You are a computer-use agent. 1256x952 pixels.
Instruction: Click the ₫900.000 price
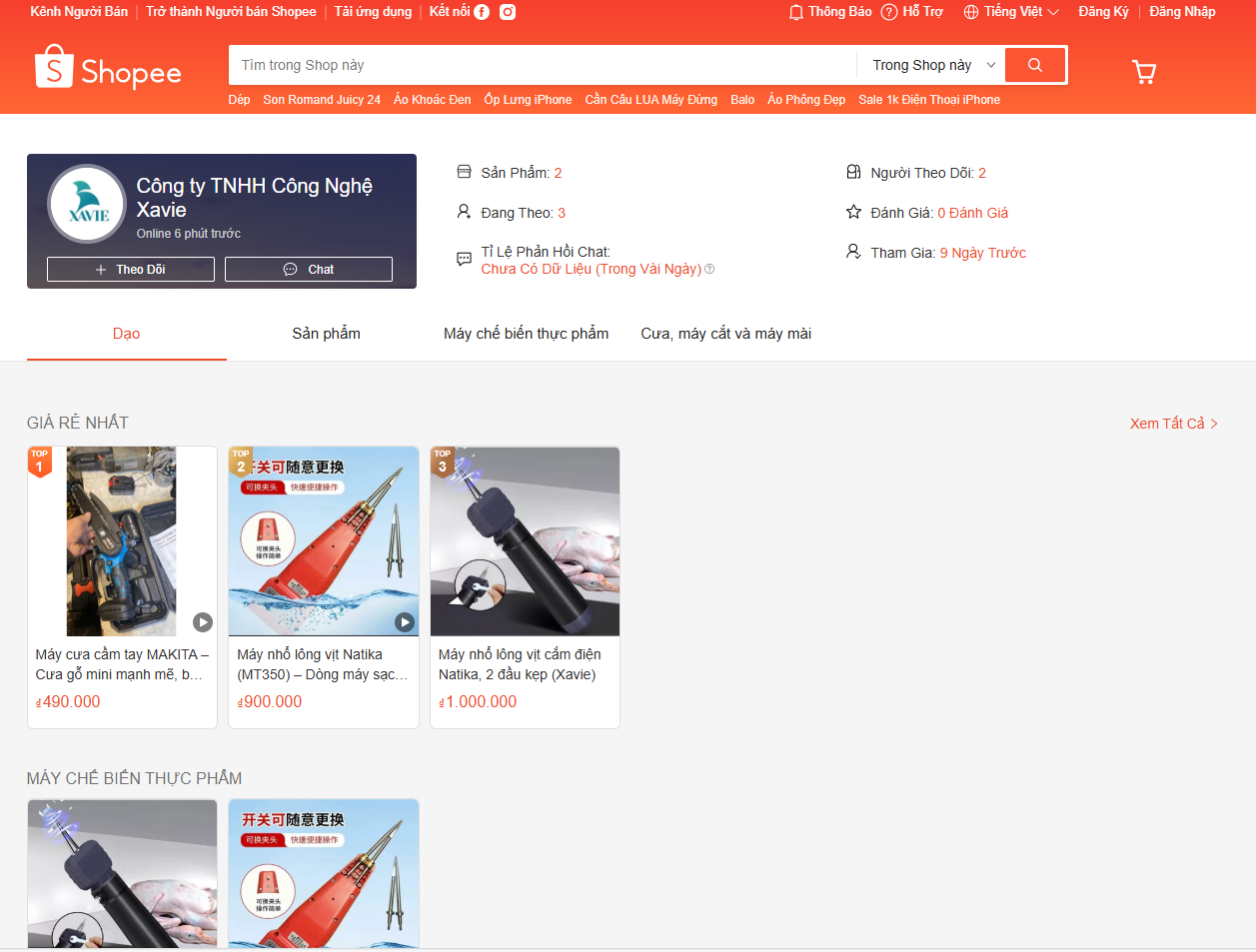coord(270,702)
